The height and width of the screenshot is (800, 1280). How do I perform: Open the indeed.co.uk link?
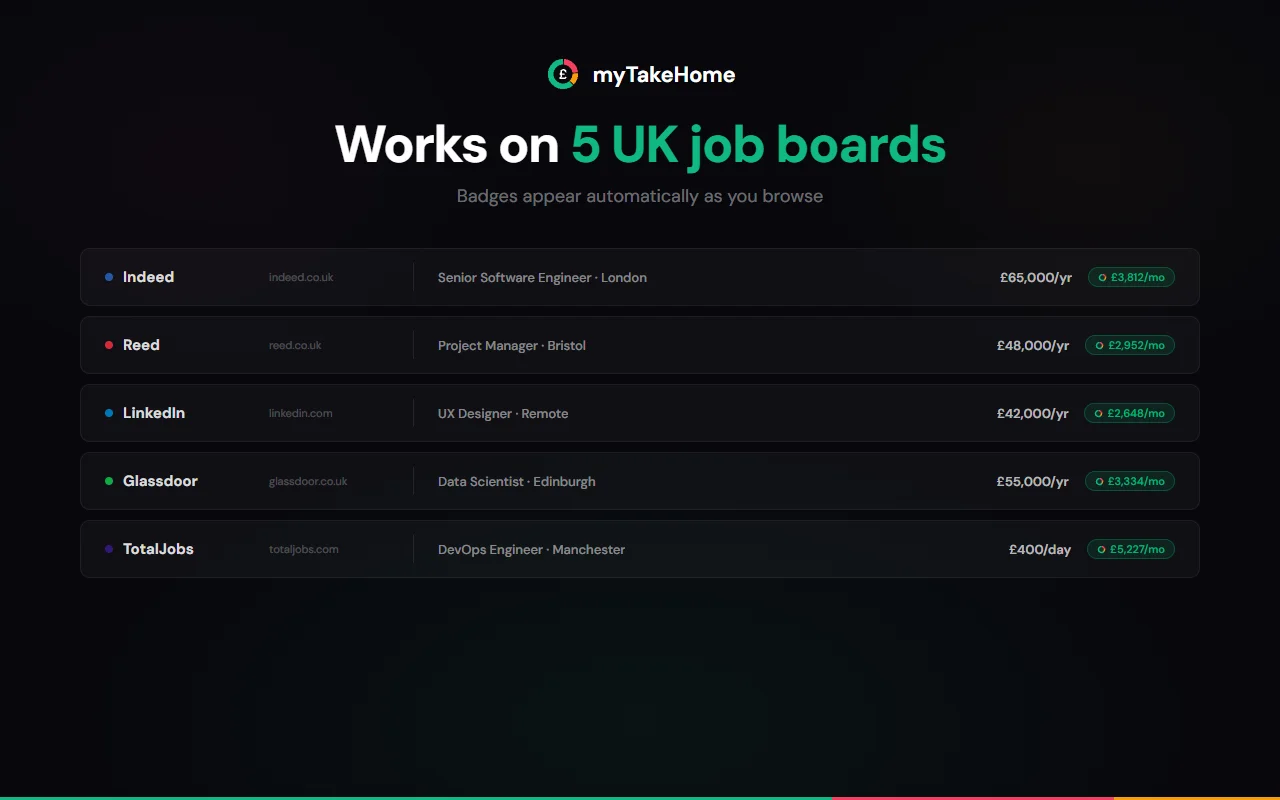(x=300, y=277)
